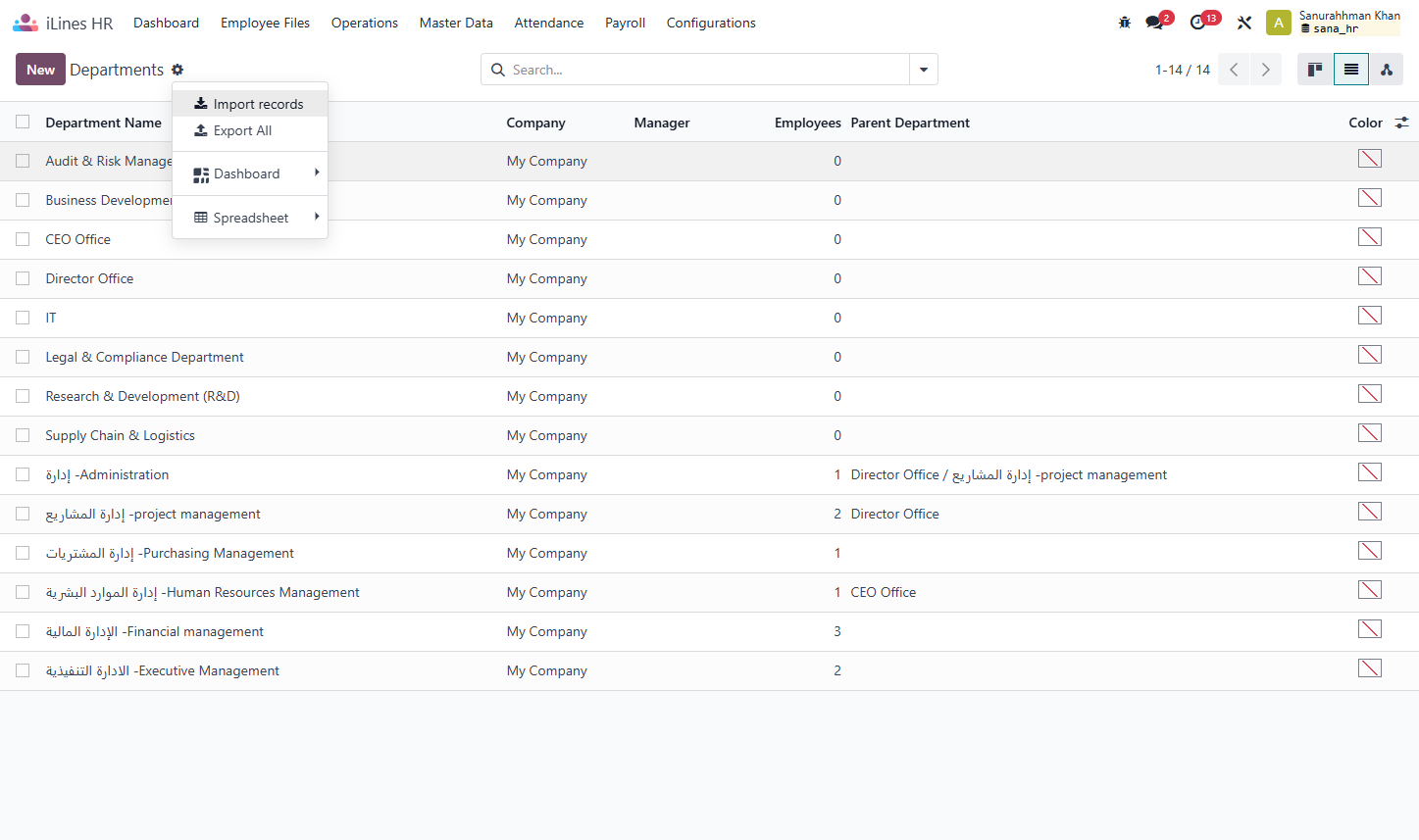
Task: Tick the select-all header checkbox
Action: point(23,122)
